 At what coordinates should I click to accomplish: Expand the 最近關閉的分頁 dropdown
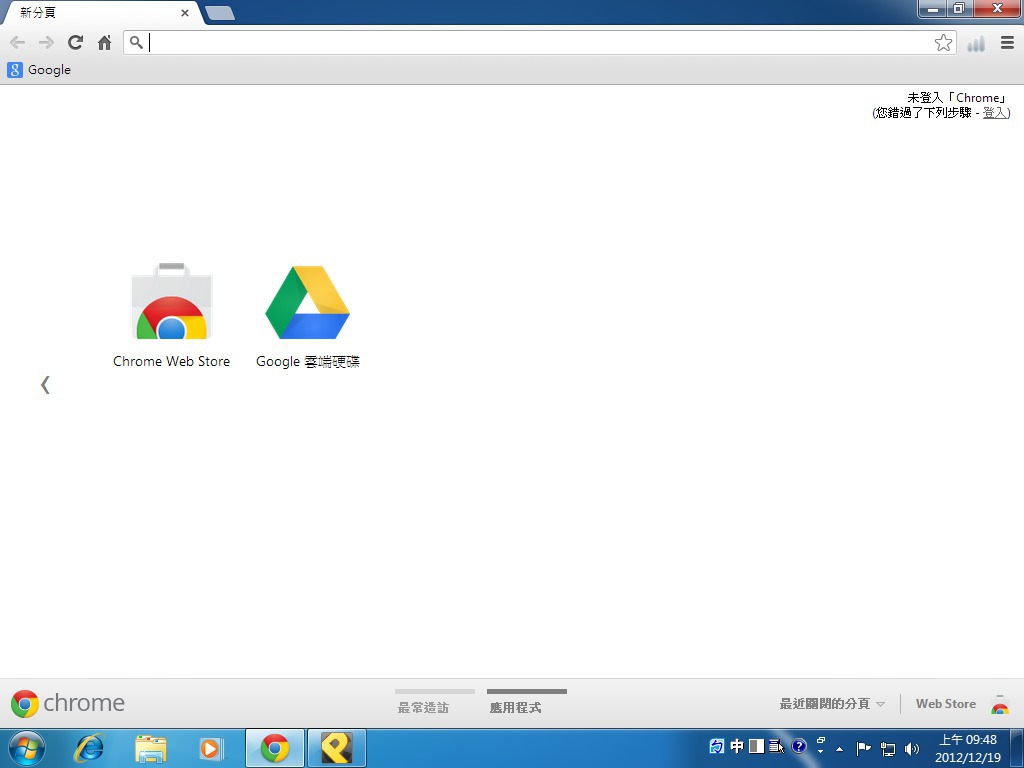832,703
